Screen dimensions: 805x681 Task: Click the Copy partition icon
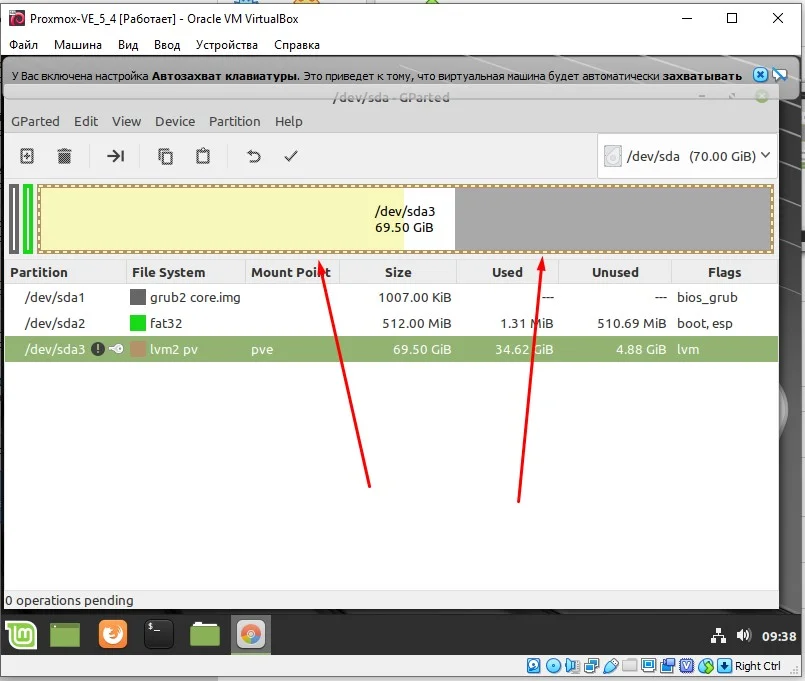165,156
